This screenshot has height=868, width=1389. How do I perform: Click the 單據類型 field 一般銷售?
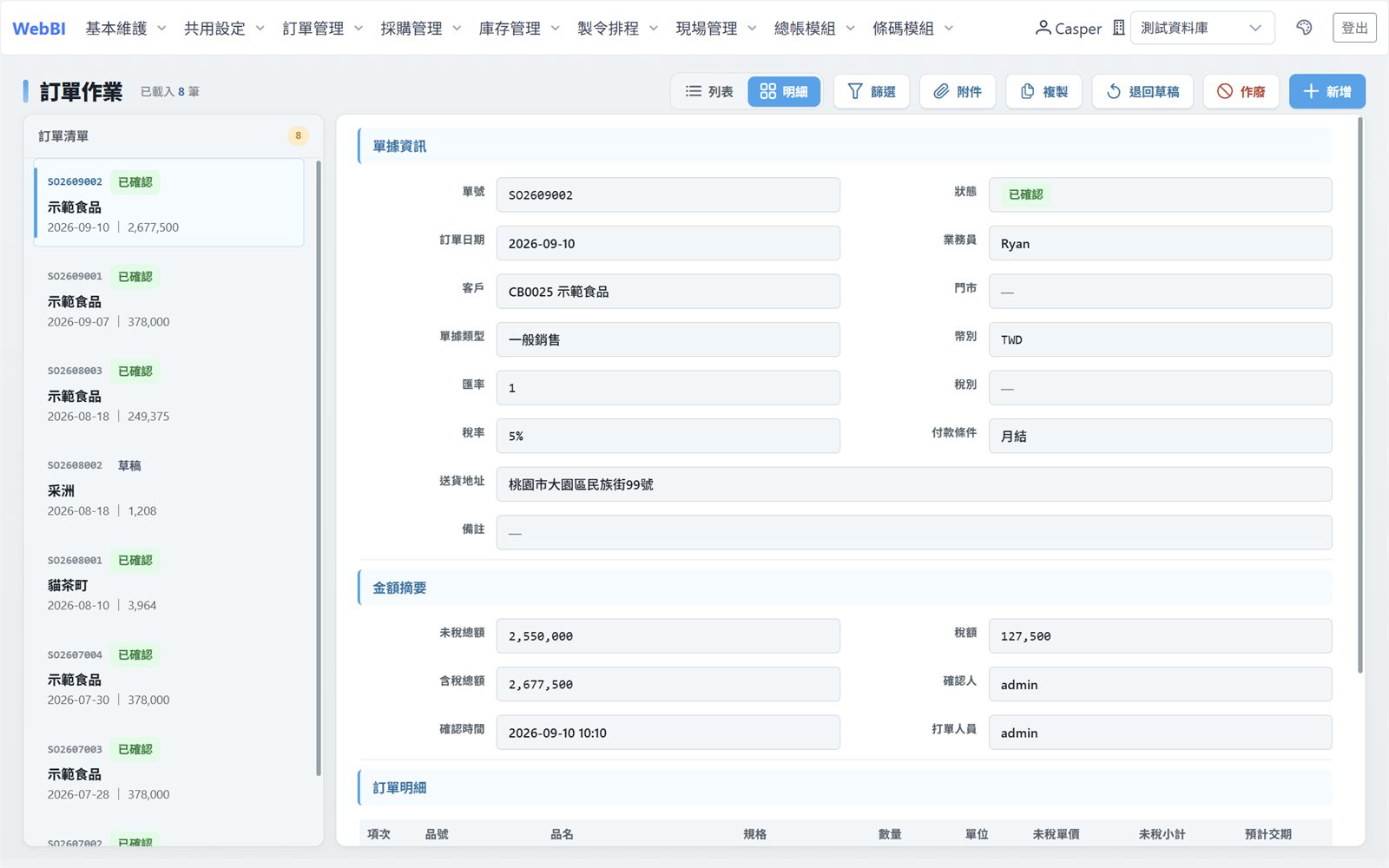tap(668, 339)
